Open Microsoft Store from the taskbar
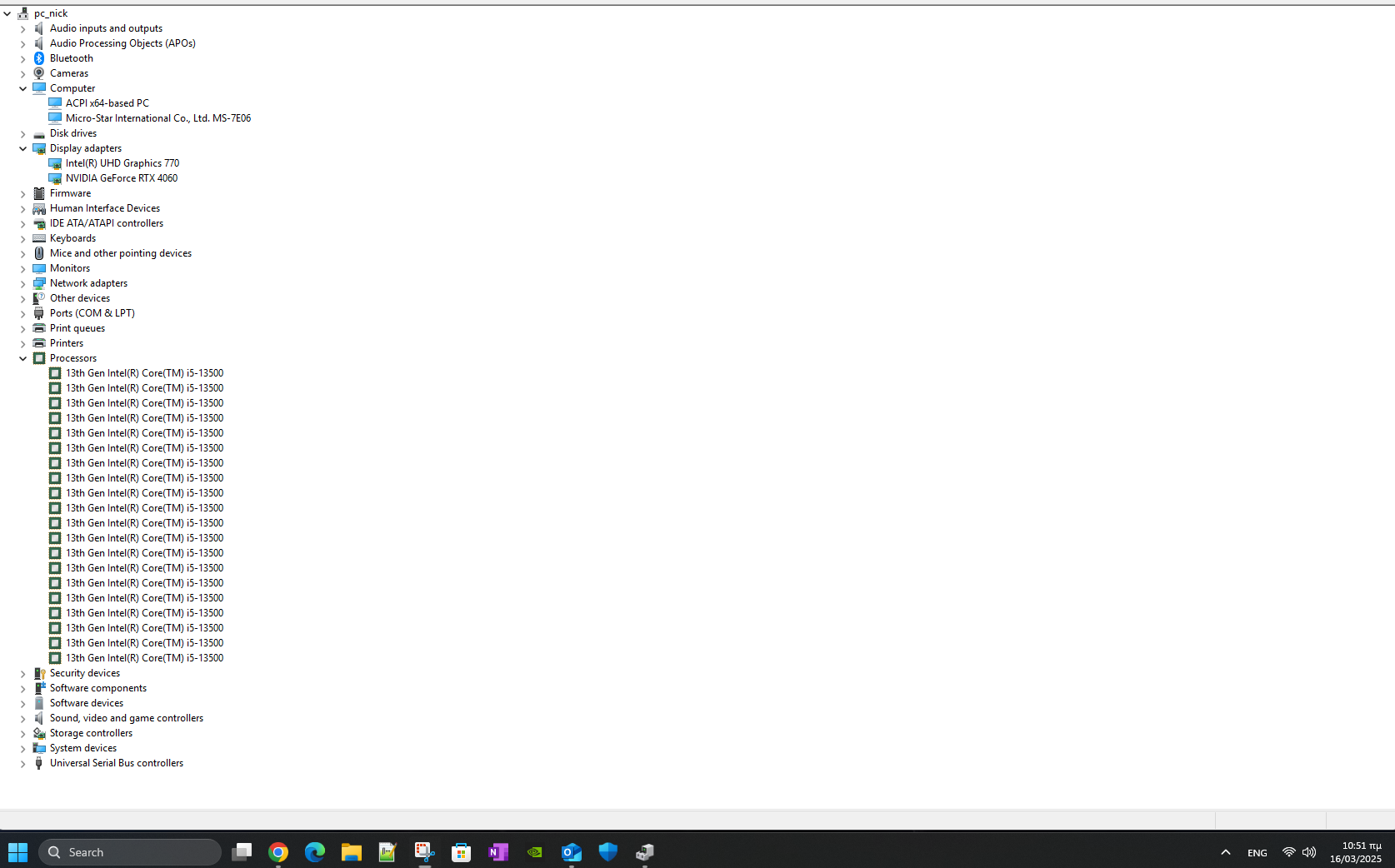The image size is (1395, 868). pyautogui.click(x=462, y=852)
